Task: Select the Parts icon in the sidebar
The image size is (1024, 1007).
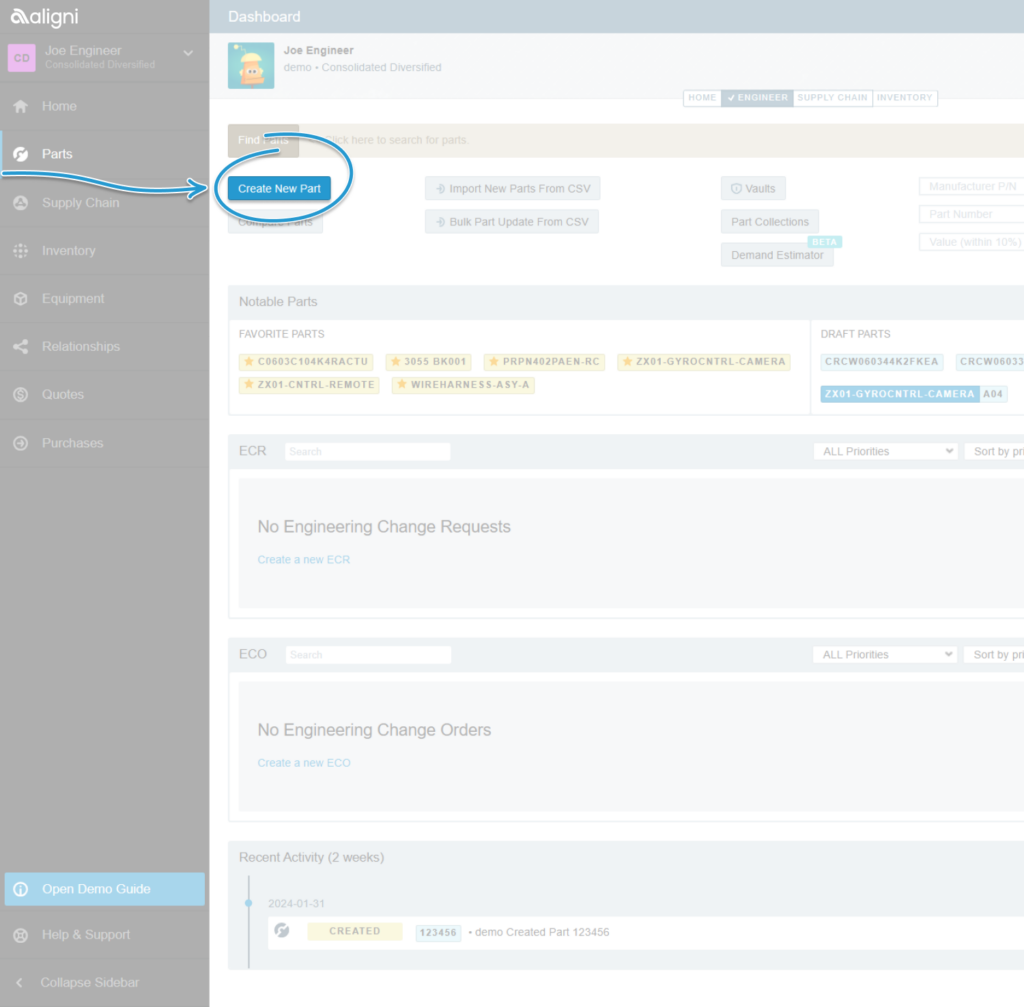Action: [x=22, y=154]
